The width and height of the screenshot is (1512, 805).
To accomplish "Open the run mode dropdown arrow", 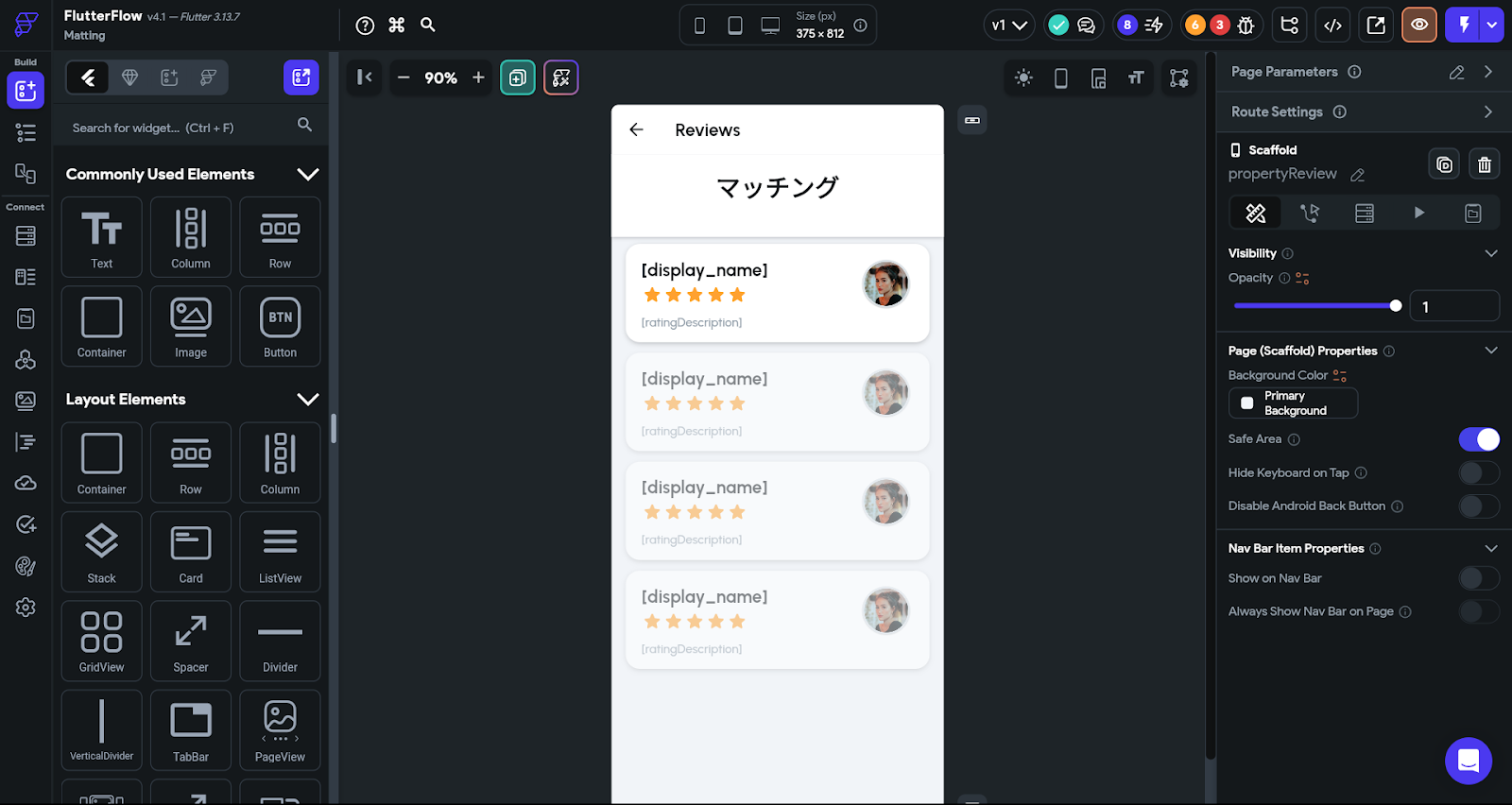I will coord(1492,26).
